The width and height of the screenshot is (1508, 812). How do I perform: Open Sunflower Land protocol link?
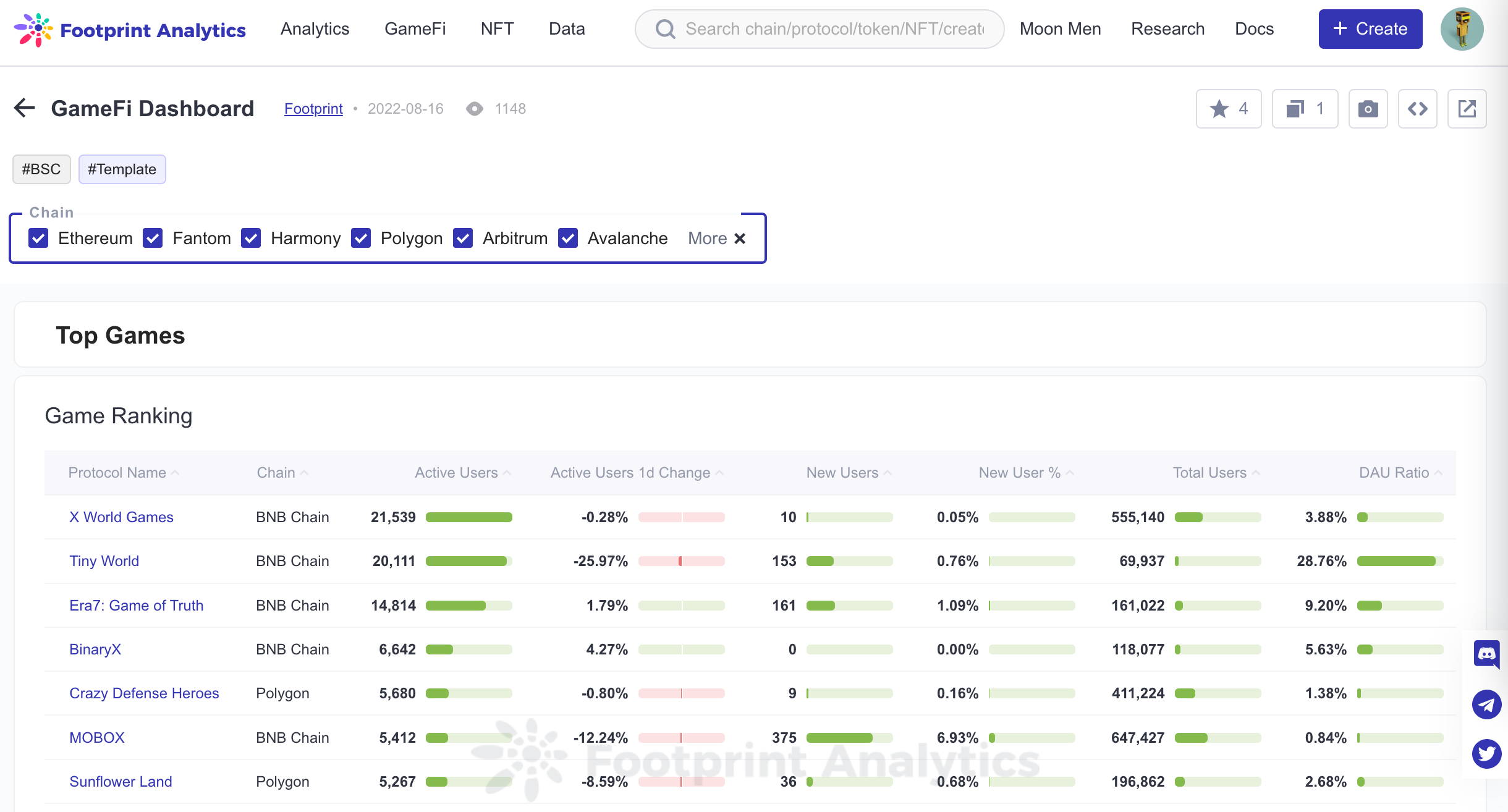tap(121, 782)
